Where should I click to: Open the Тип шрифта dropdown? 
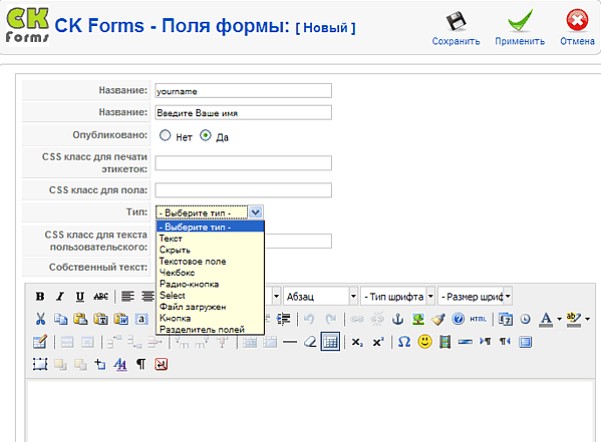tap(430, 296)
